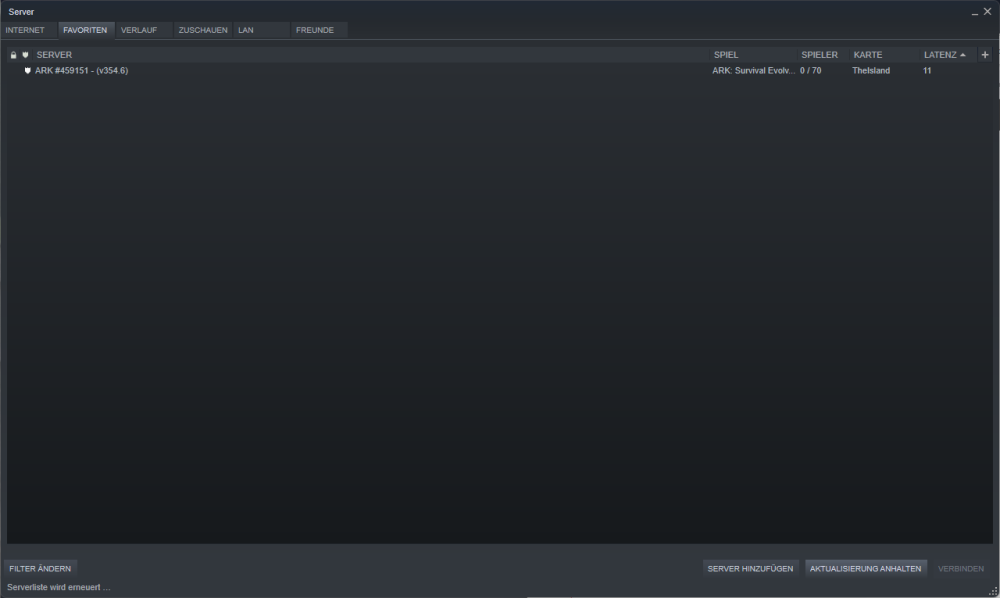Click Server hinzufügen button
Screen dimensions: 1000x598
coord(751,569)
